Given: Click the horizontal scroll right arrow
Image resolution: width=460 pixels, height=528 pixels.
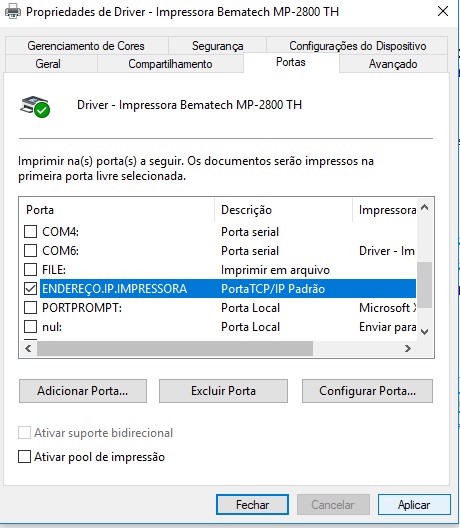Looking at the screenshot, I should click(407, 348).
